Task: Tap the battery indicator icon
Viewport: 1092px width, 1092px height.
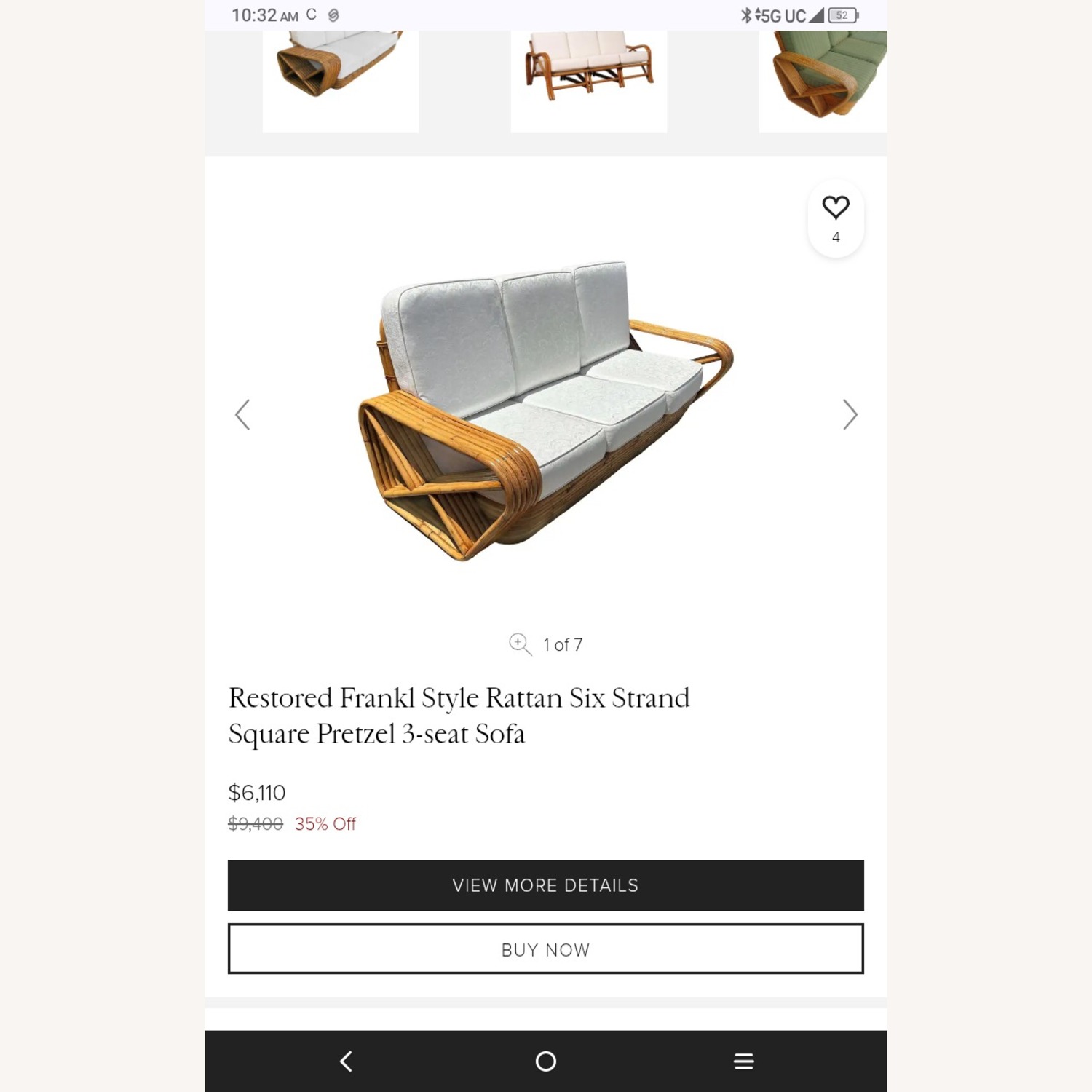Action: click(843, 15)
